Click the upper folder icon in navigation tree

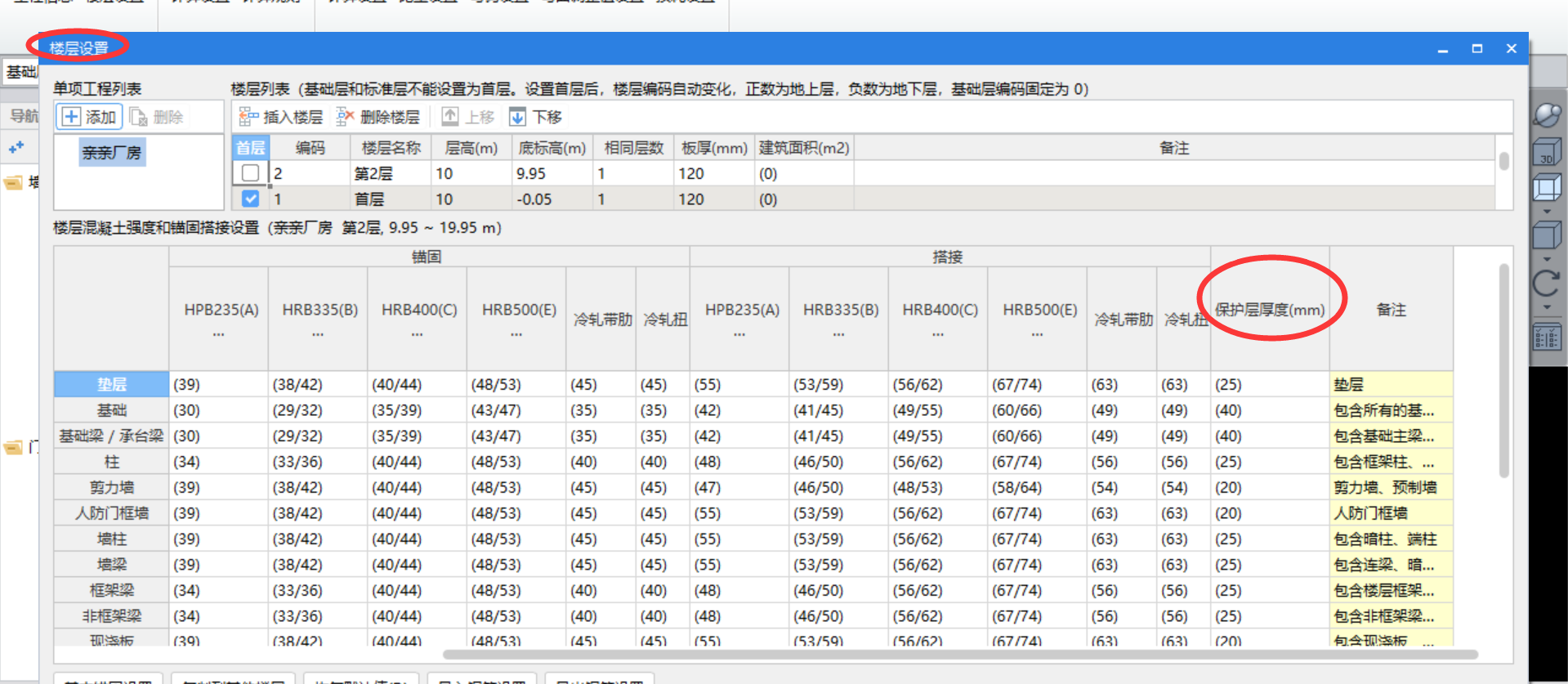pos(13,182)
